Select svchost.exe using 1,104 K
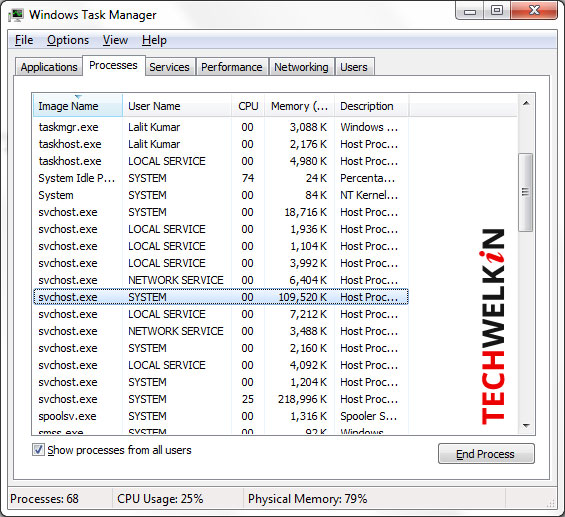The height and width of the screenshot is (517, 565). (221, 246)
